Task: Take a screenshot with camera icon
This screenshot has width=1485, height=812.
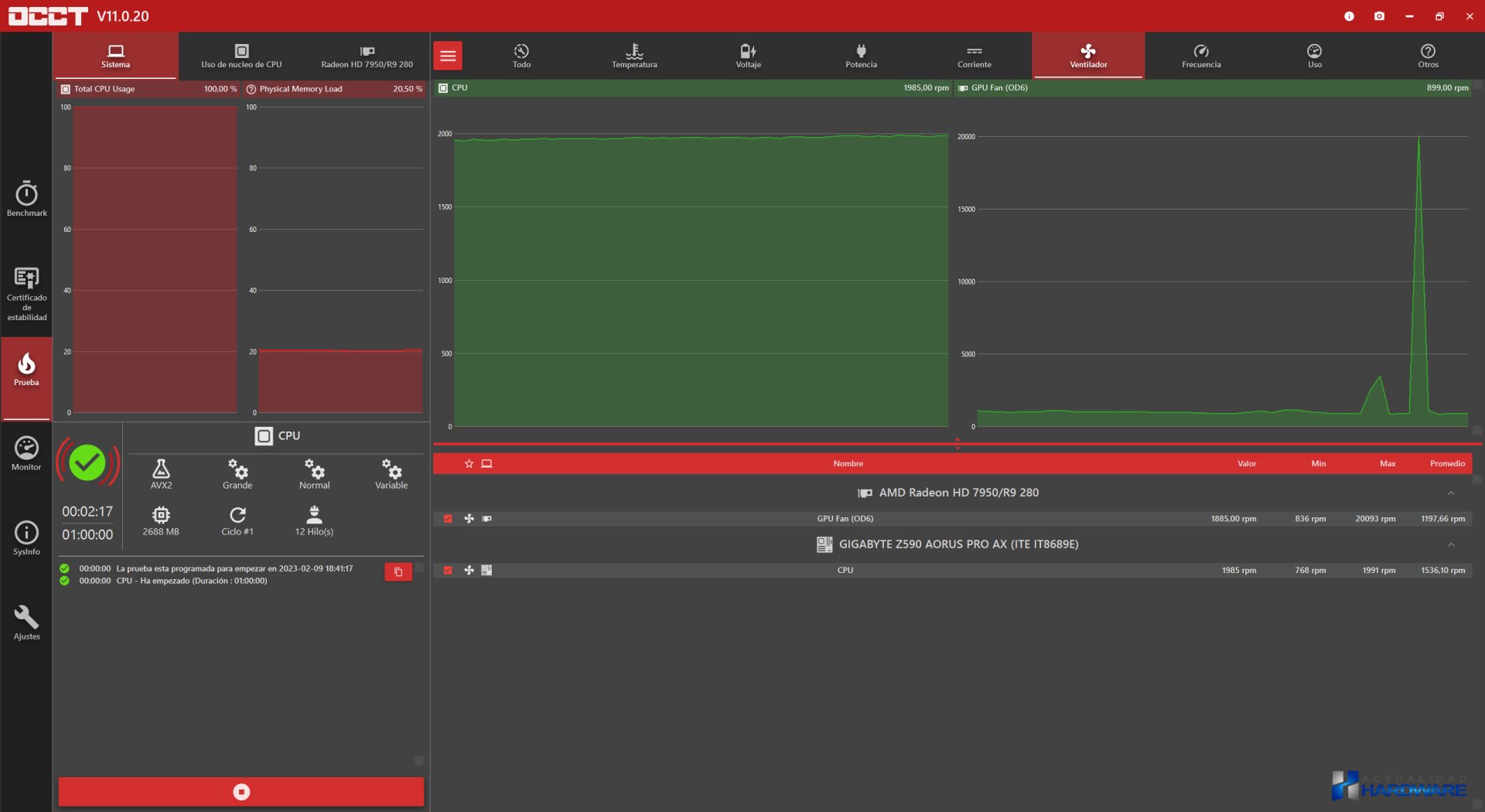Action: click(x=1379, y=16)
